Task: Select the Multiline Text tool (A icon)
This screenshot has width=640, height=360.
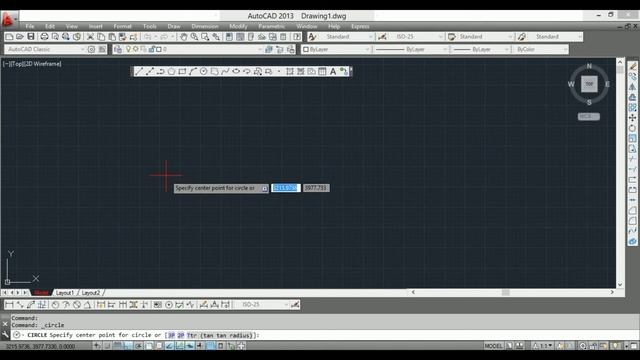Action: coord(333,71)
